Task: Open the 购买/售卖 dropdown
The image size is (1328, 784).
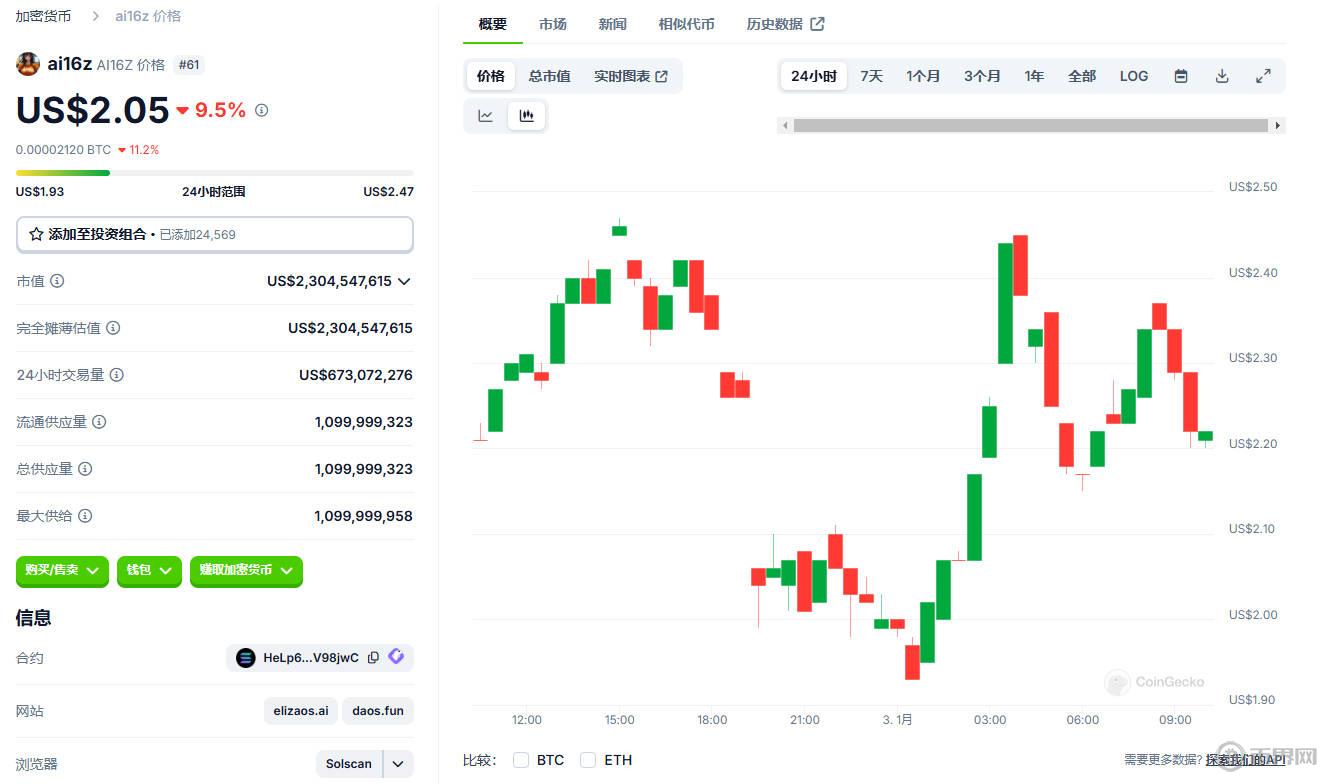Action: pos(62,570)
